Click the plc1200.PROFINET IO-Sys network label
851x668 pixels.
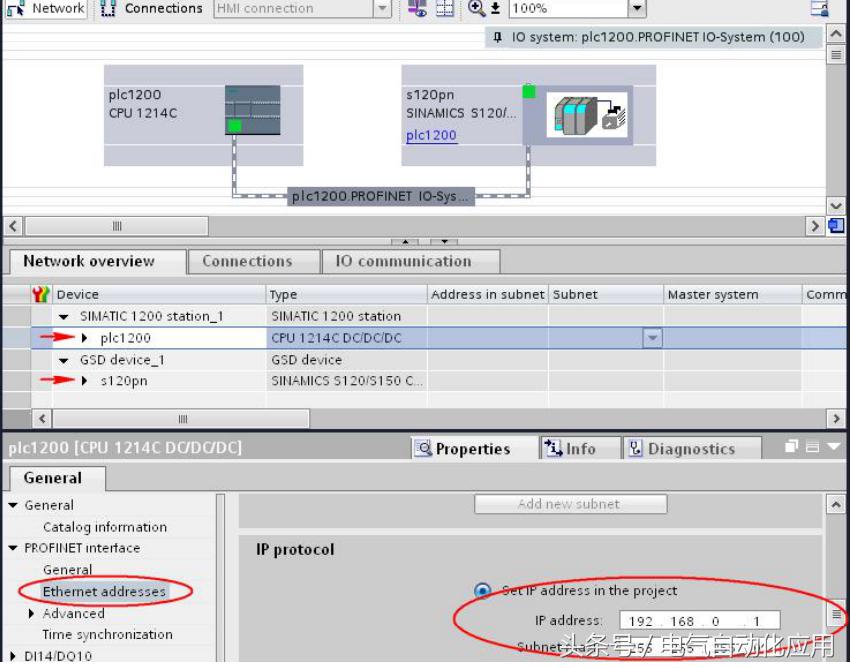coord(380,196)
